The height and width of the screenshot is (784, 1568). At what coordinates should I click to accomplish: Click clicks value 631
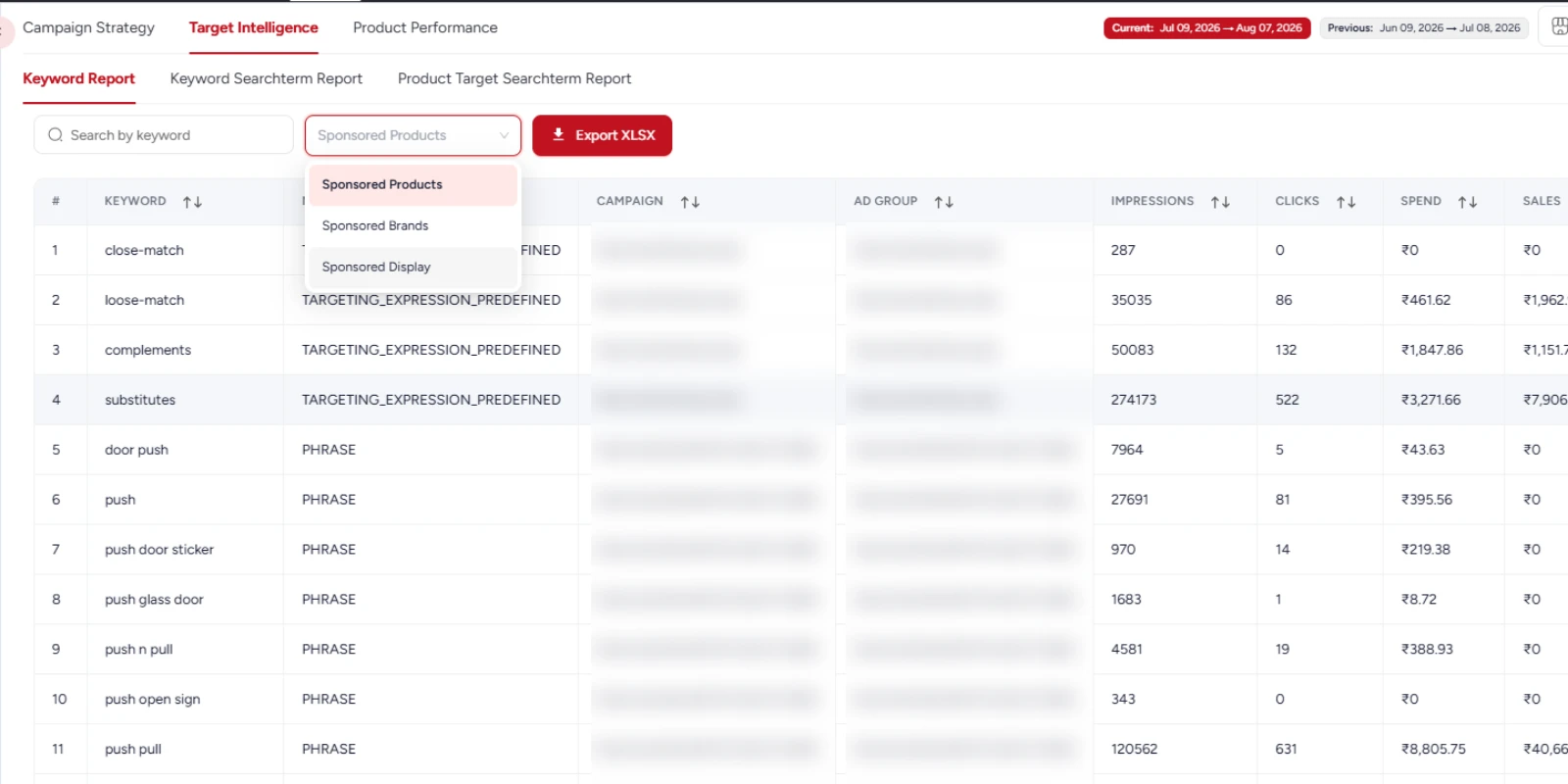tap(1286, 750)
